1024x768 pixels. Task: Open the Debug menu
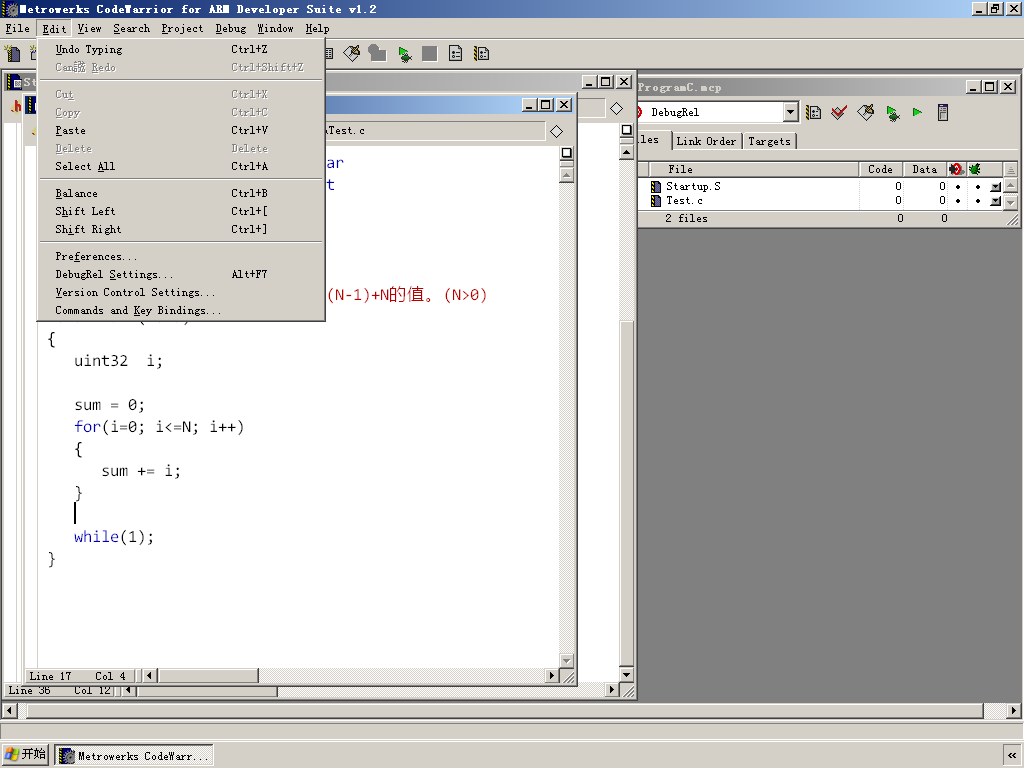coord(231,29)
